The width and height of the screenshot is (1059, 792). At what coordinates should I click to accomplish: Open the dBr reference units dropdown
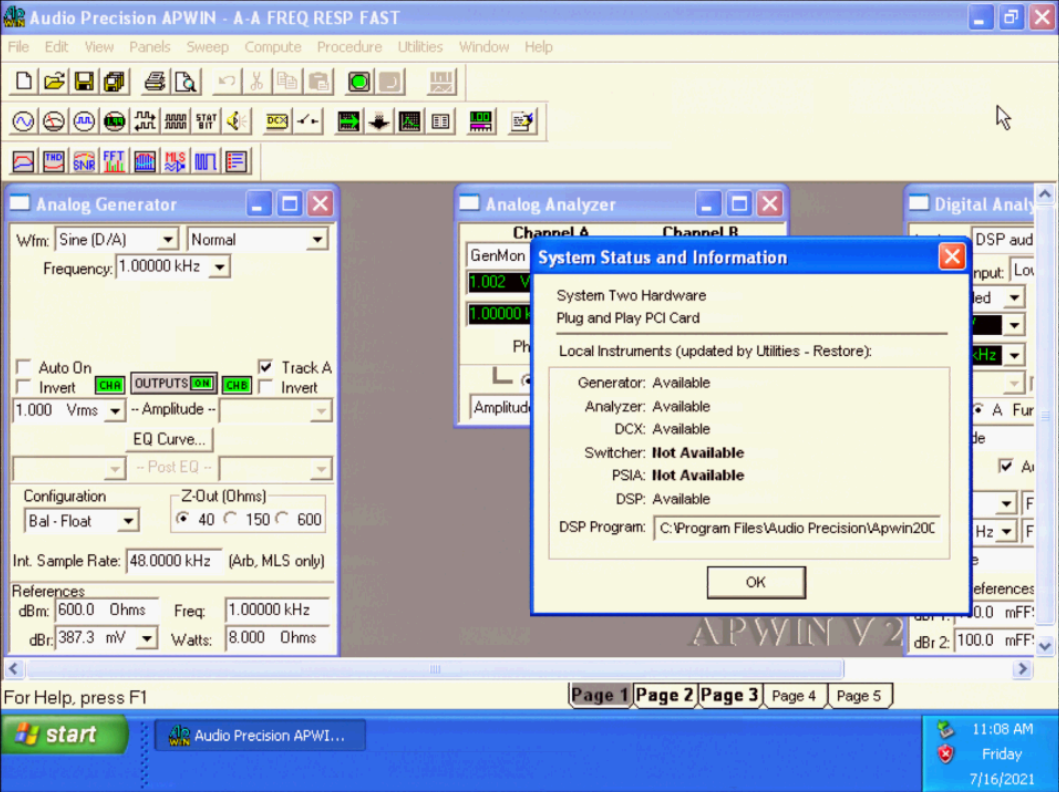point(147,638)
